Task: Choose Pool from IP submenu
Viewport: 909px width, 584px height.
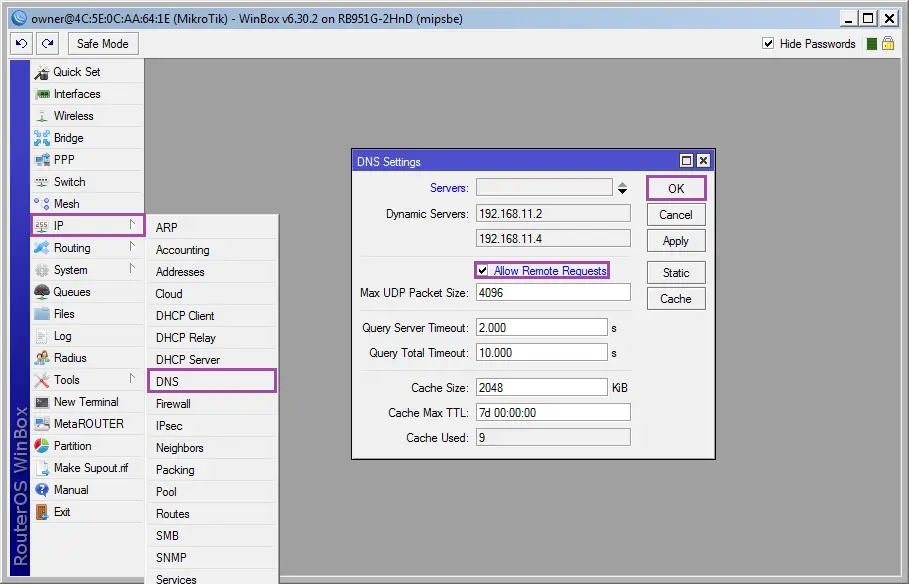Action: coord(212,492)
